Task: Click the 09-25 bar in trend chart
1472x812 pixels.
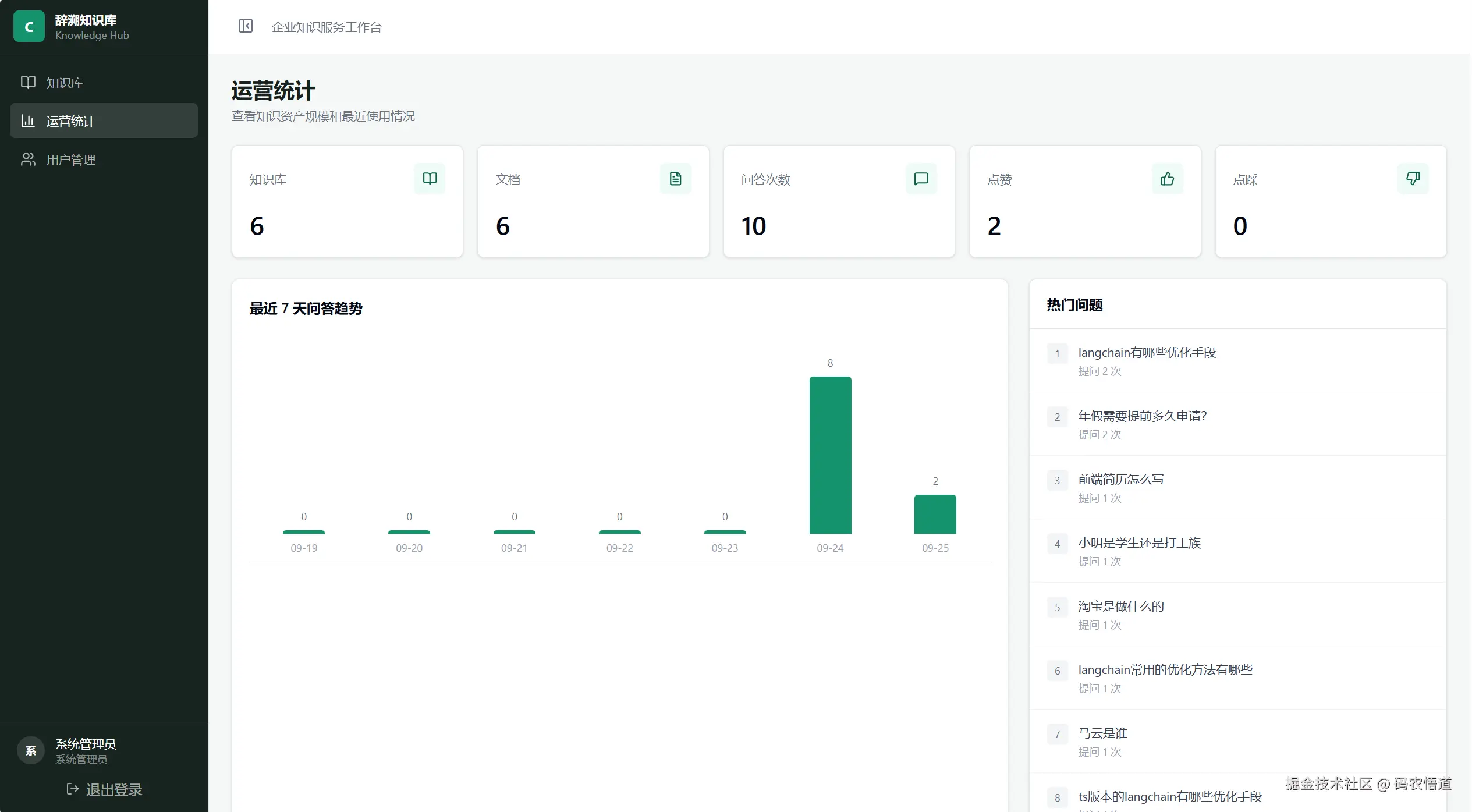Action: pos(935,514)
